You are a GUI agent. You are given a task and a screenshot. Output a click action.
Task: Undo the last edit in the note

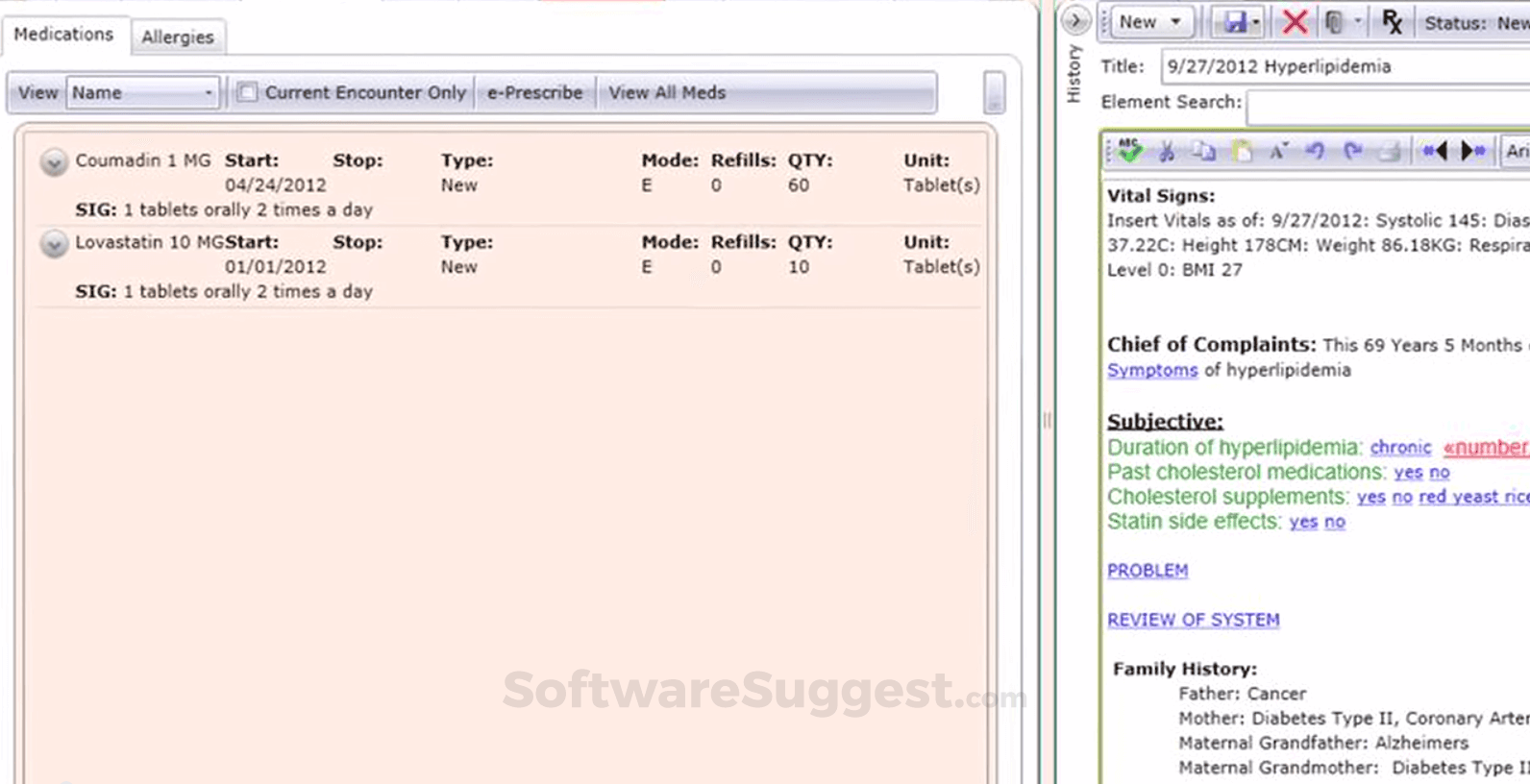tap(1316, 151)
